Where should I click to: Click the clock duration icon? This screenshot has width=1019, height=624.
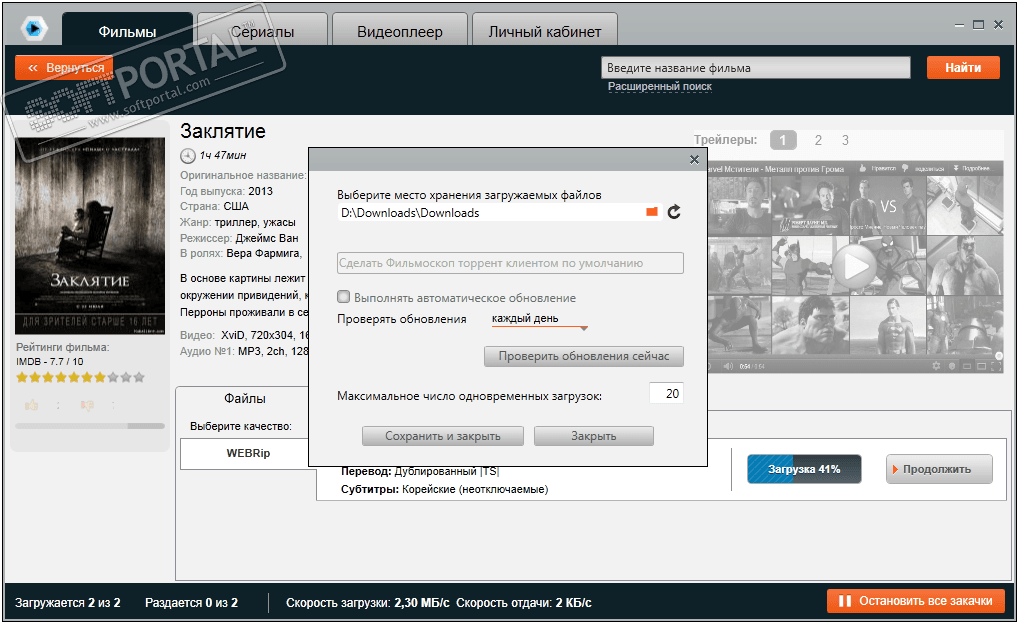[x=187, y=155]
